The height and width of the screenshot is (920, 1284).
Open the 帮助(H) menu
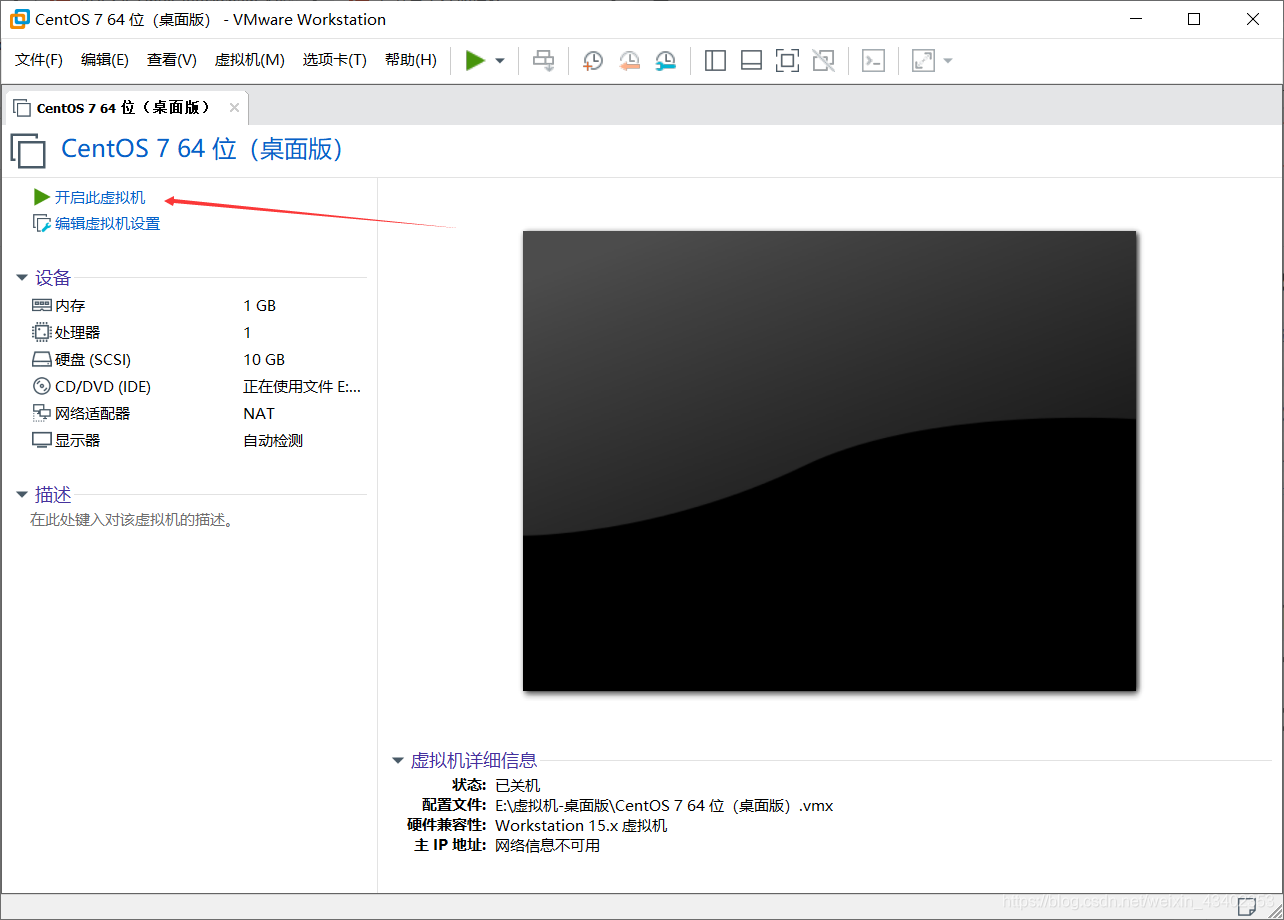(411, 60)
